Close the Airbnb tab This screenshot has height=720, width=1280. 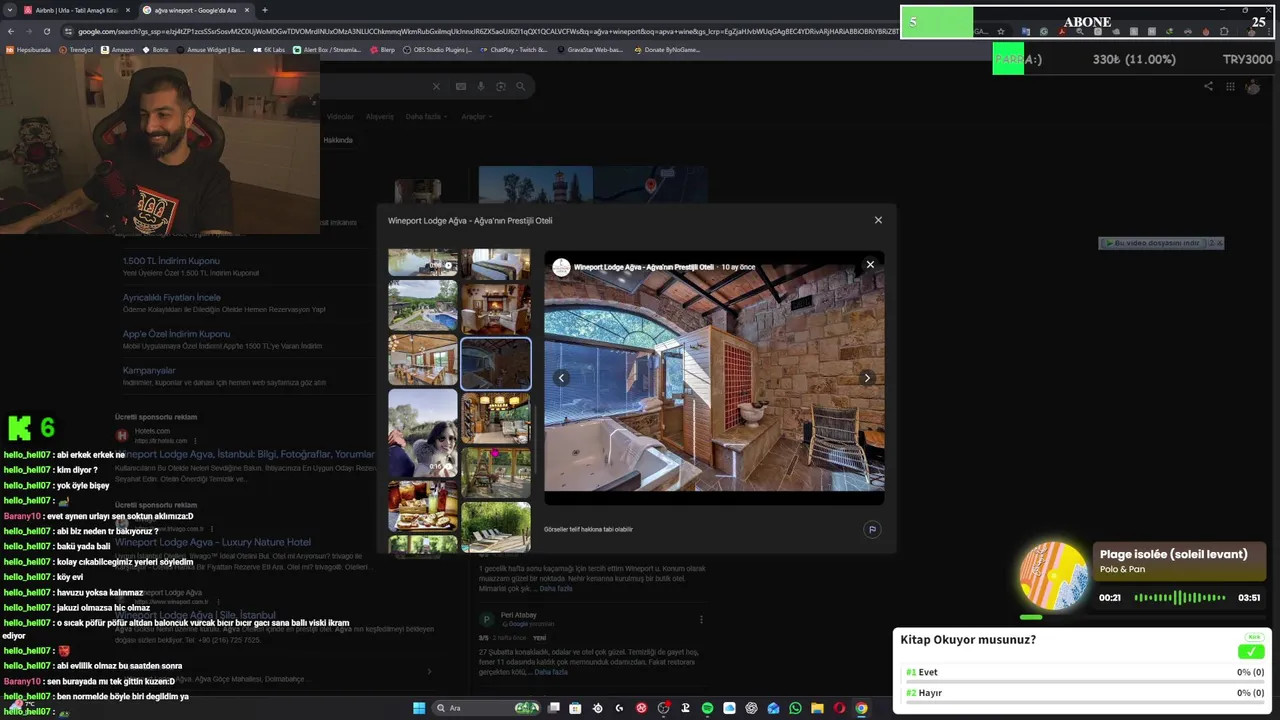(x=126, y=10)
